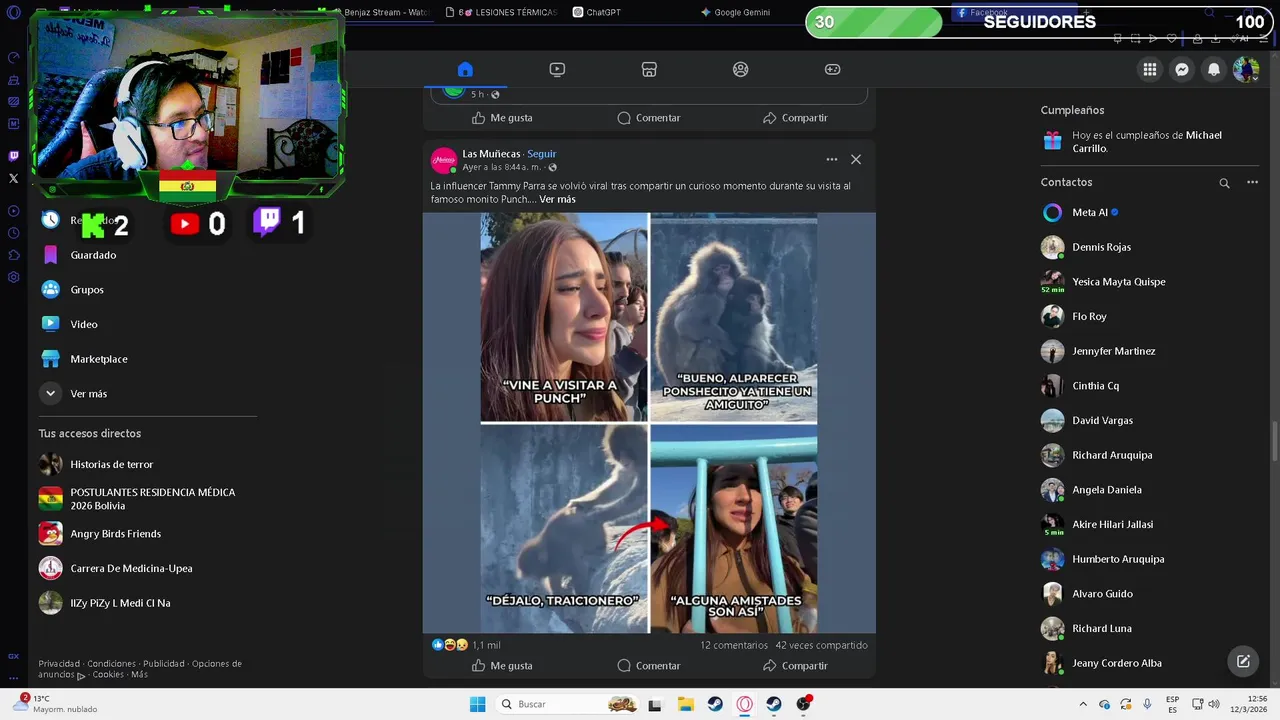Follow Las Muñecas page via Seguir
The height and width of the screenshot is (720, 1280).
click(x=542, y=154)
